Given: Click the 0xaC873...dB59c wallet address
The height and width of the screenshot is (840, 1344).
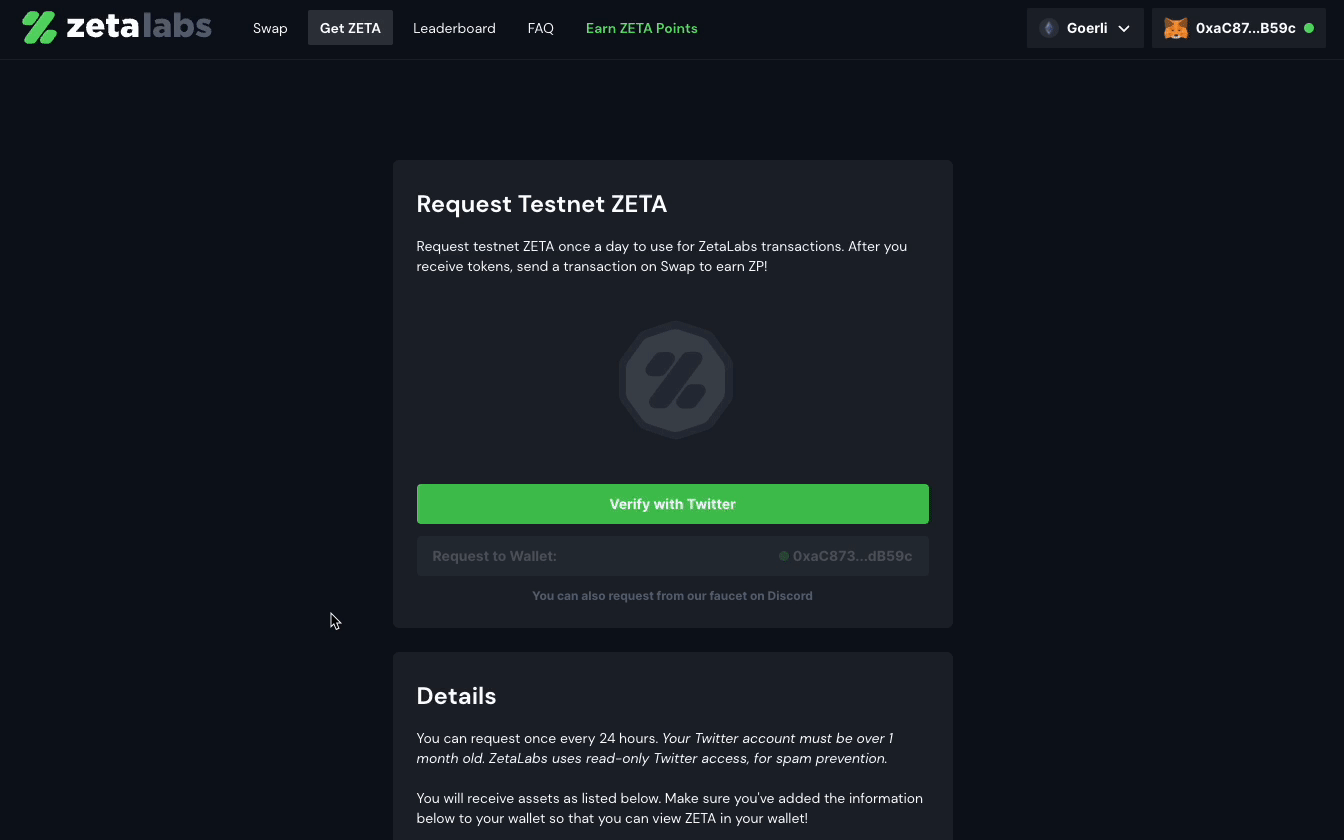Looking at the screenshot, I should pos(852,556).
